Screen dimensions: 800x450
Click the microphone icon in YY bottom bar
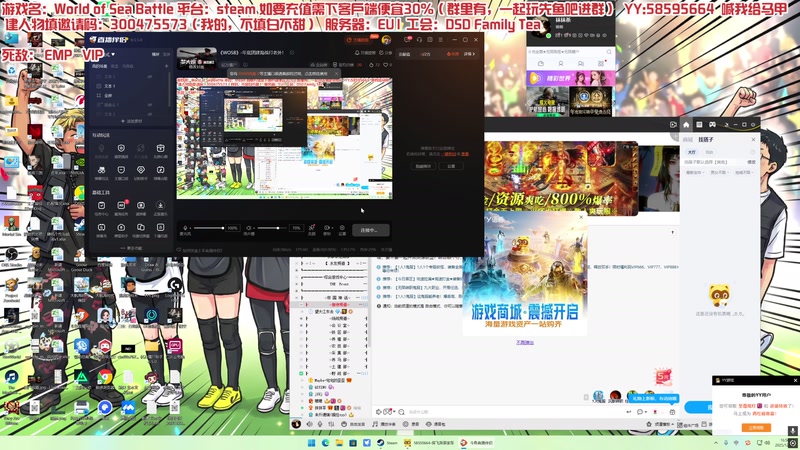pyautogui.click(x=320, y=424)
